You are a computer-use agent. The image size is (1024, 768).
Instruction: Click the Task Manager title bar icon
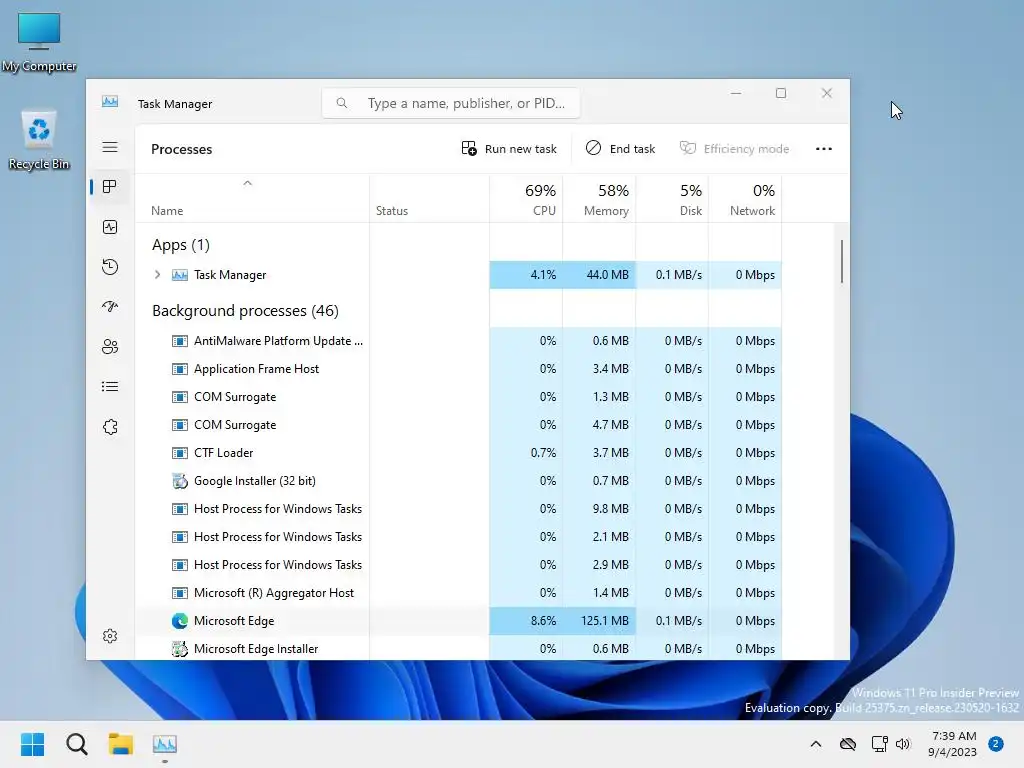tap(110, 102)
